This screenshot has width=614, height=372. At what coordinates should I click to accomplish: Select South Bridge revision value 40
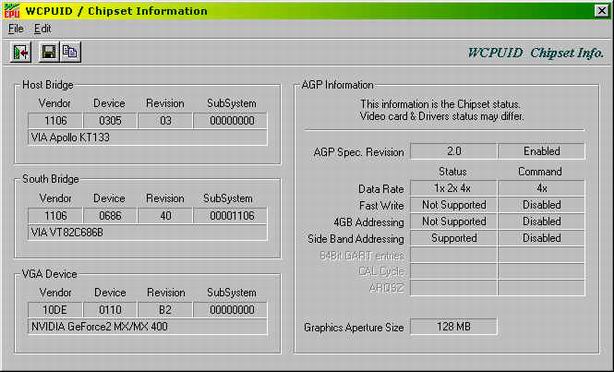165,215
